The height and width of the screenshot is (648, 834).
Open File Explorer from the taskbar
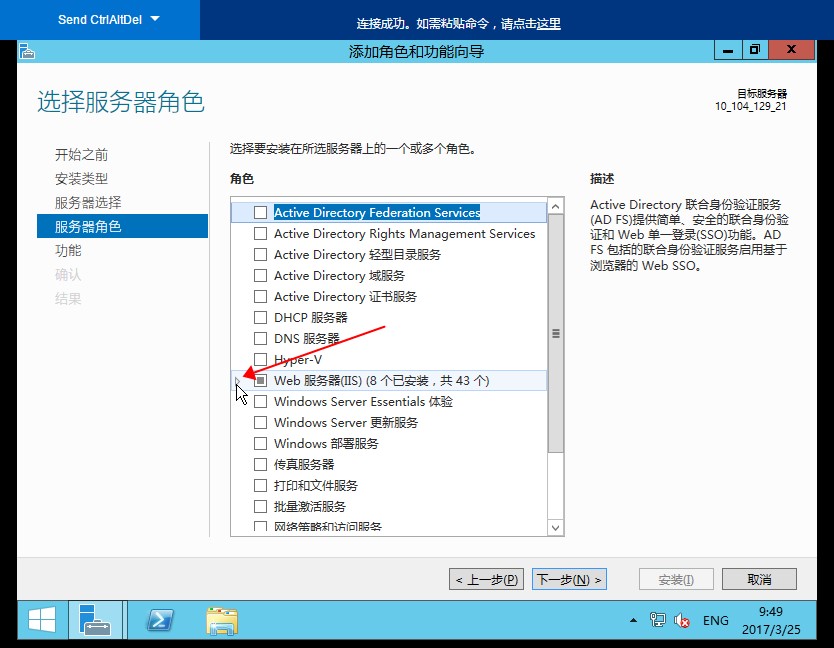(222, 620)
